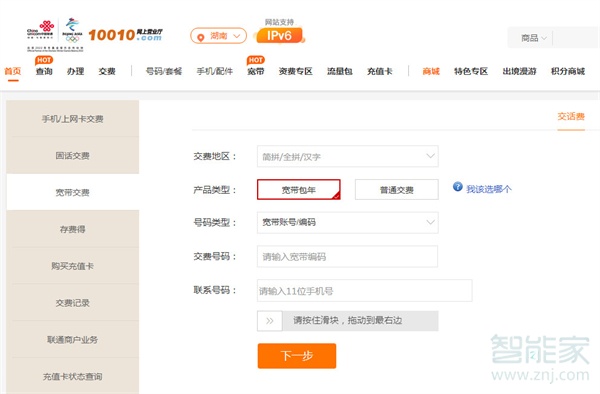Open the 交费 menu item
This screenshot has width=600, height=394.
107,71
